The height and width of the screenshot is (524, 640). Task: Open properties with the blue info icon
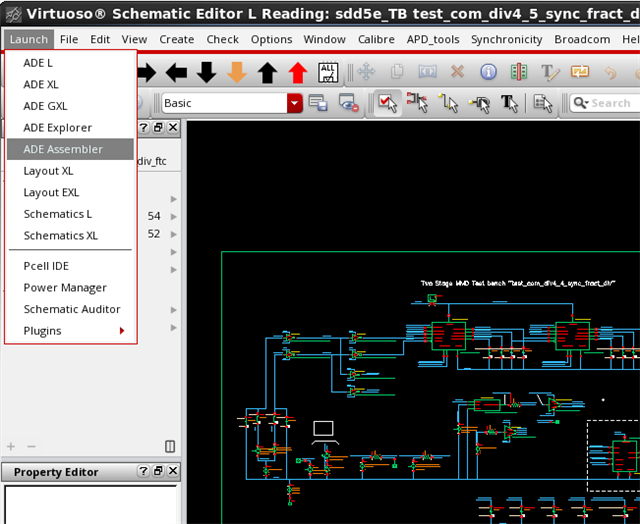[488, 72]
